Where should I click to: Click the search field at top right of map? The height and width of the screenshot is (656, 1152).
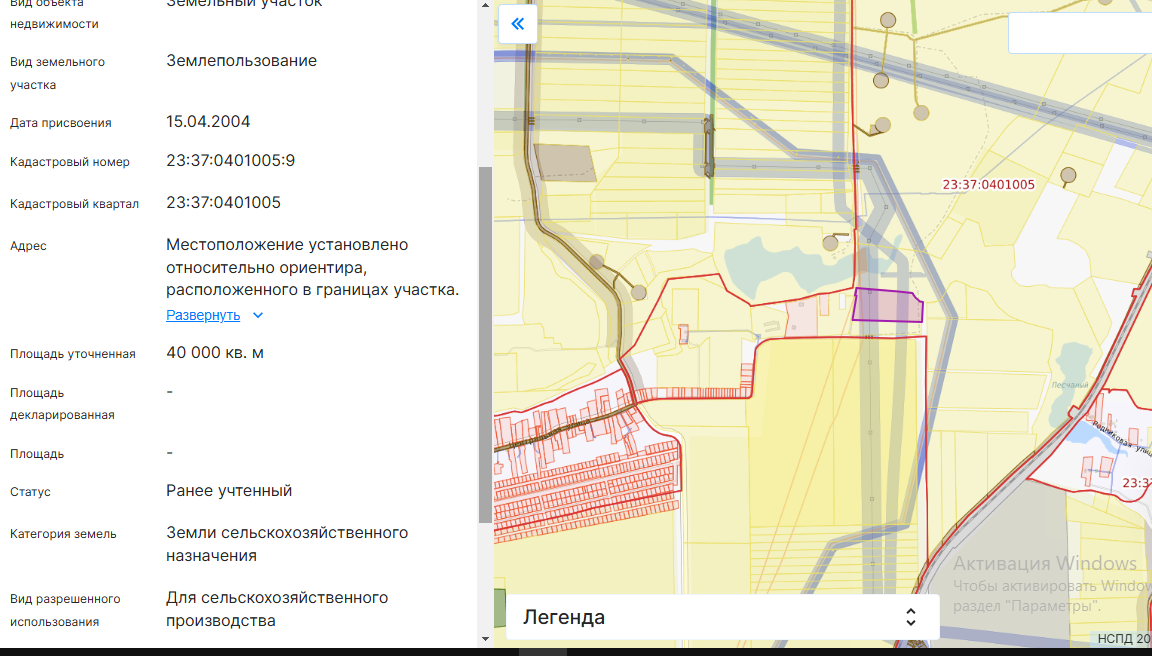tap(1080, 33)
